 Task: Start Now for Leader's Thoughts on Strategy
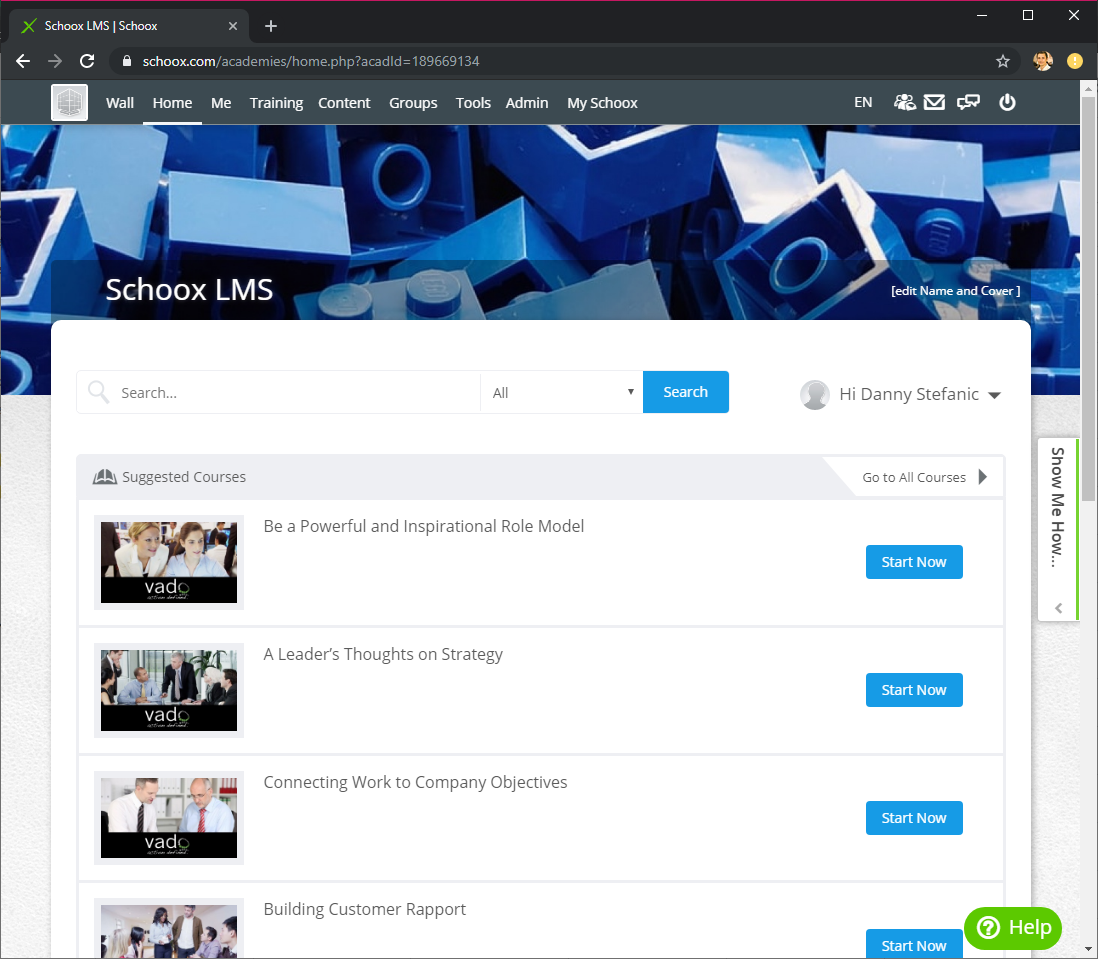(x=914, y=690)
